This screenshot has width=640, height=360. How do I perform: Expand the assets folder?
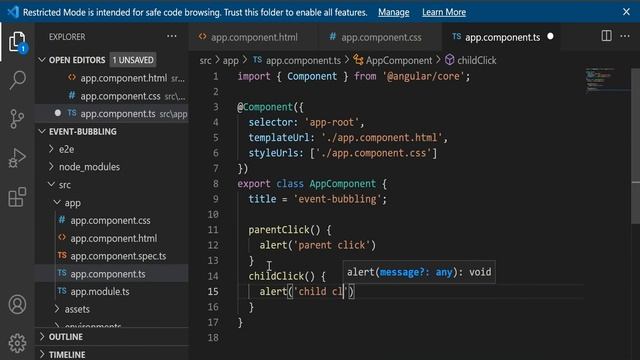pos(57,309)
